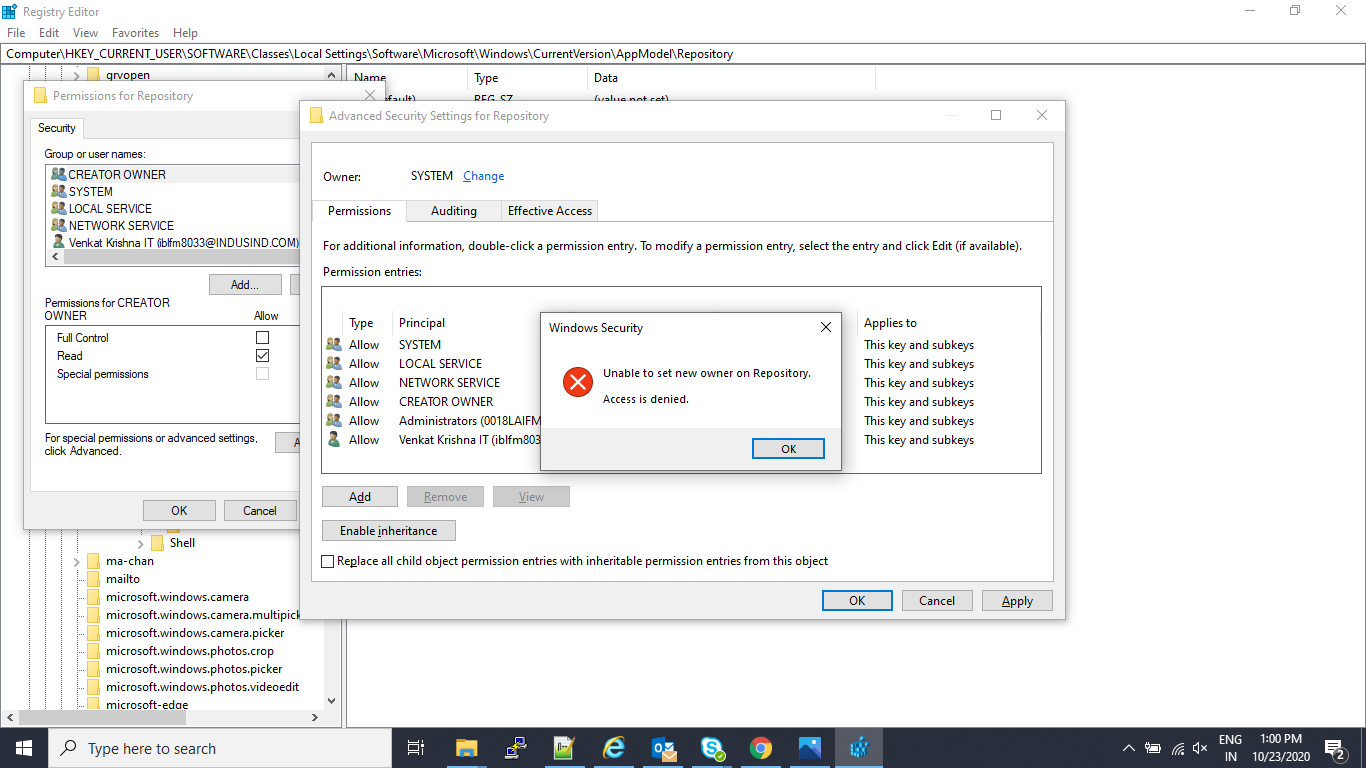Image resolution: width=1366 pixels, height=768 pixels.
Task: Open Outlook from the taskbar
Action: click(663, 748)
